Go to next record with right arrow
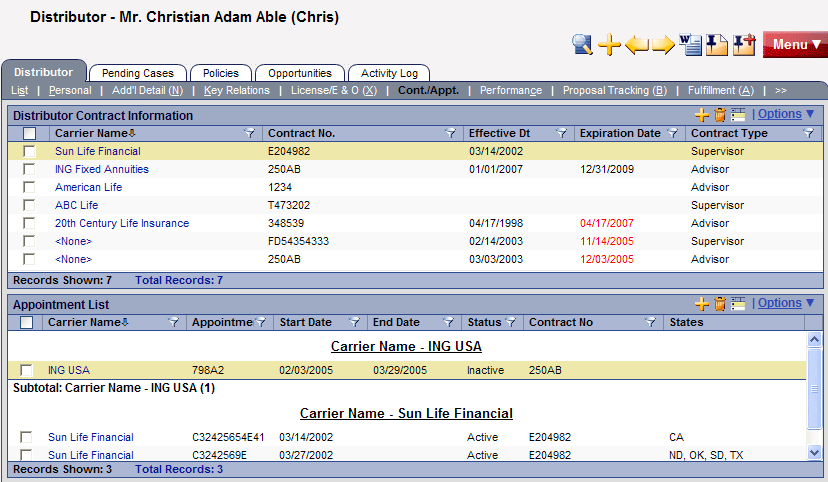 pos(663,45)
